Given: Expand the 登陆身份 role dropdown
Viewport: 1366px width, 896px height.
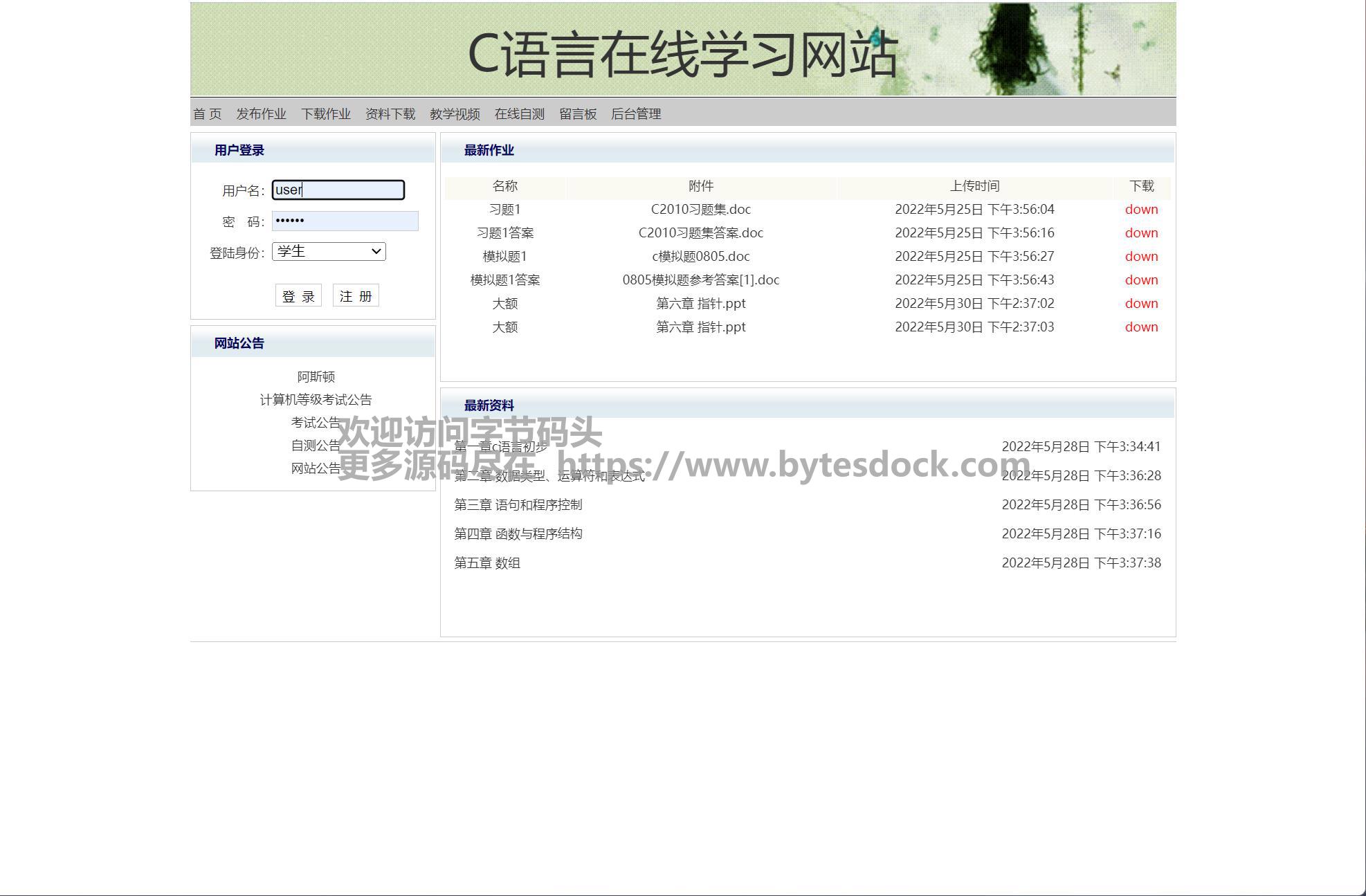Looking at the screenshot, I should pos(329,252).
